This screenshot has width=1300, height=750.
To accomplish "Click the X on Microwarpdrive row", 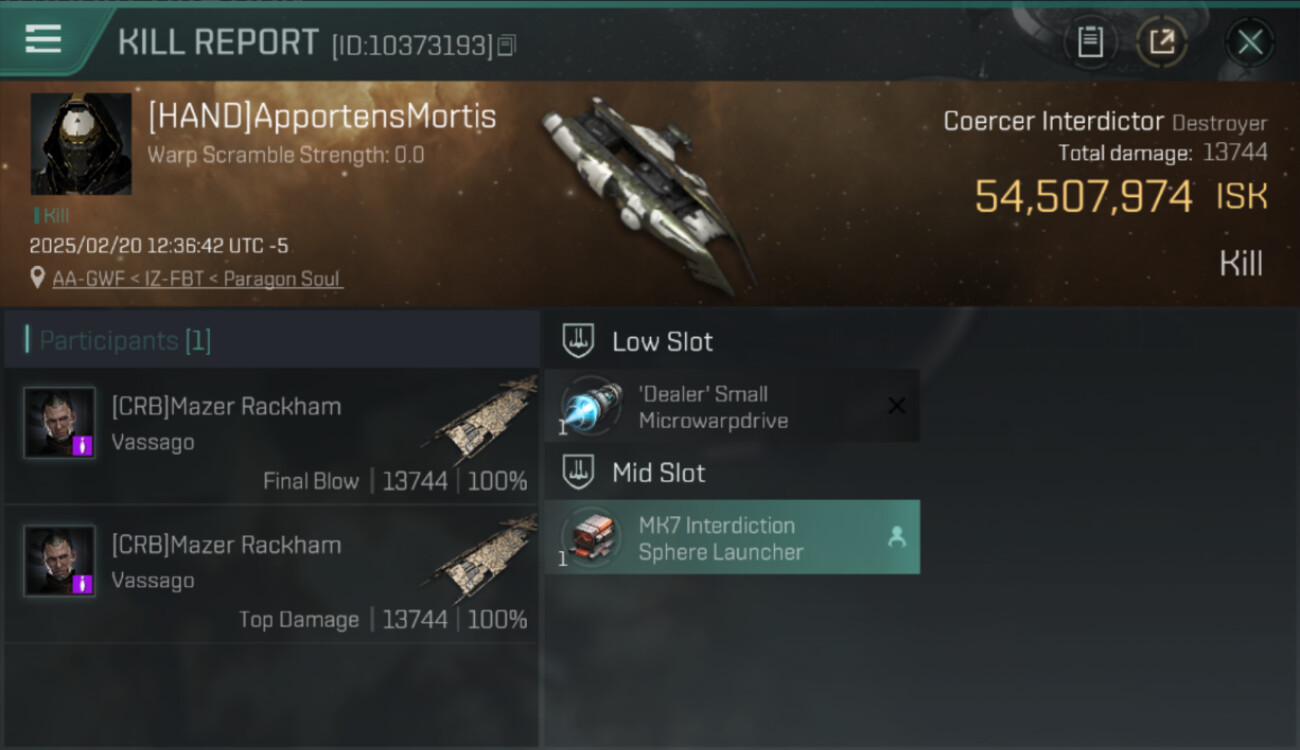I will pos(897,405).
